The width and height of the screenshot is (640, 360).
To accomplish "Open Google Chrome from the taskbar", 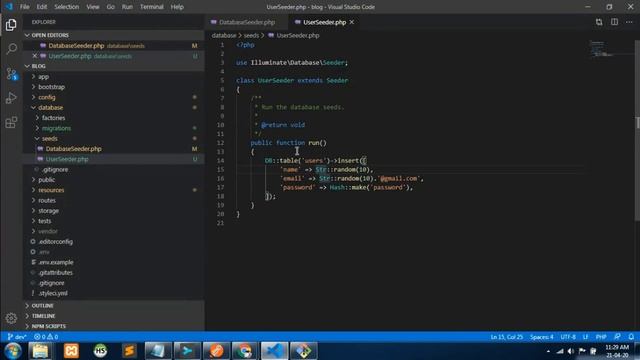I will tap(245, 351).
